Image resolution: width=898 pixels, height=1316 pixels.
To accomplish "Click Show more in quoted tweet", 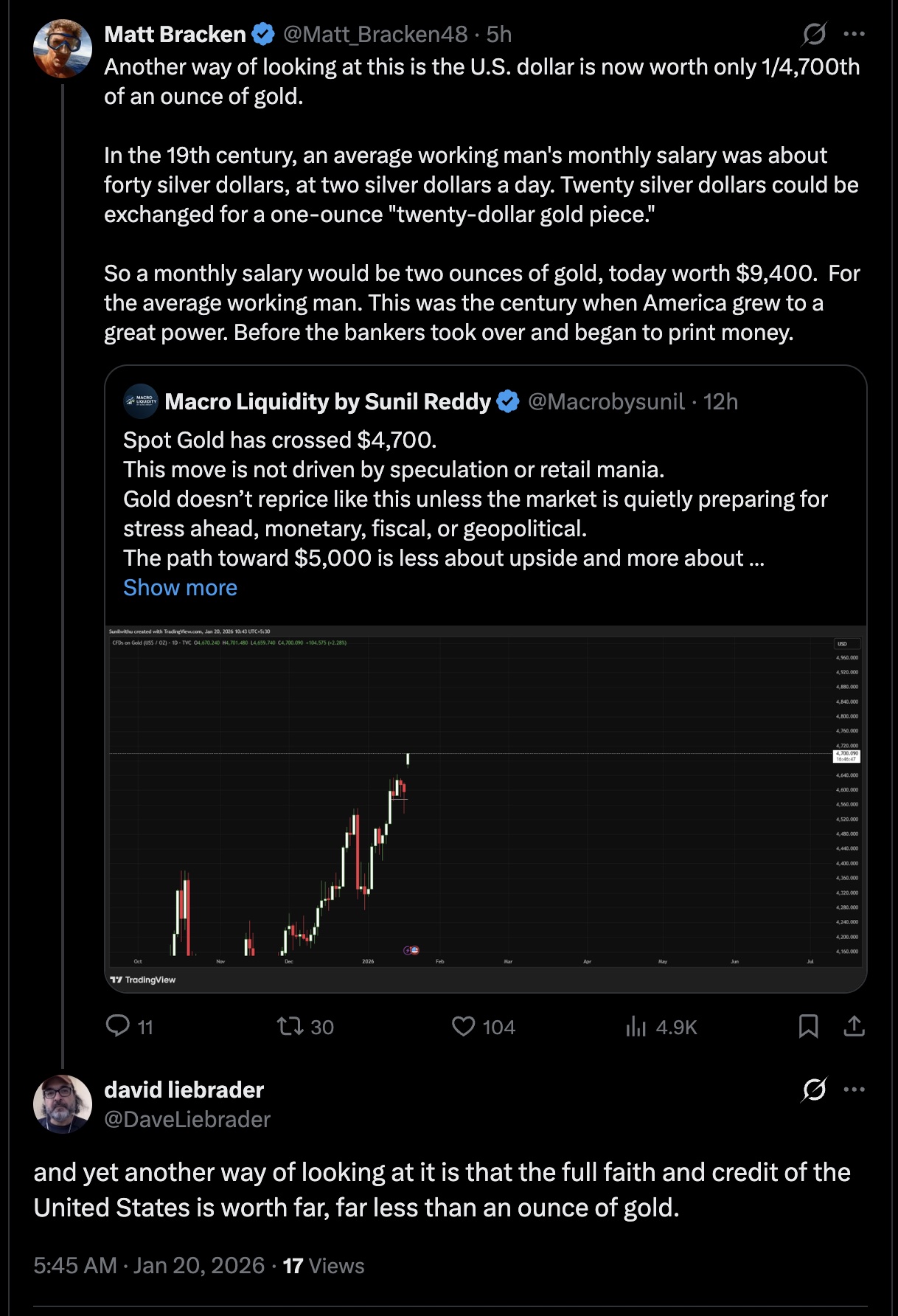I will pos(180,587).
